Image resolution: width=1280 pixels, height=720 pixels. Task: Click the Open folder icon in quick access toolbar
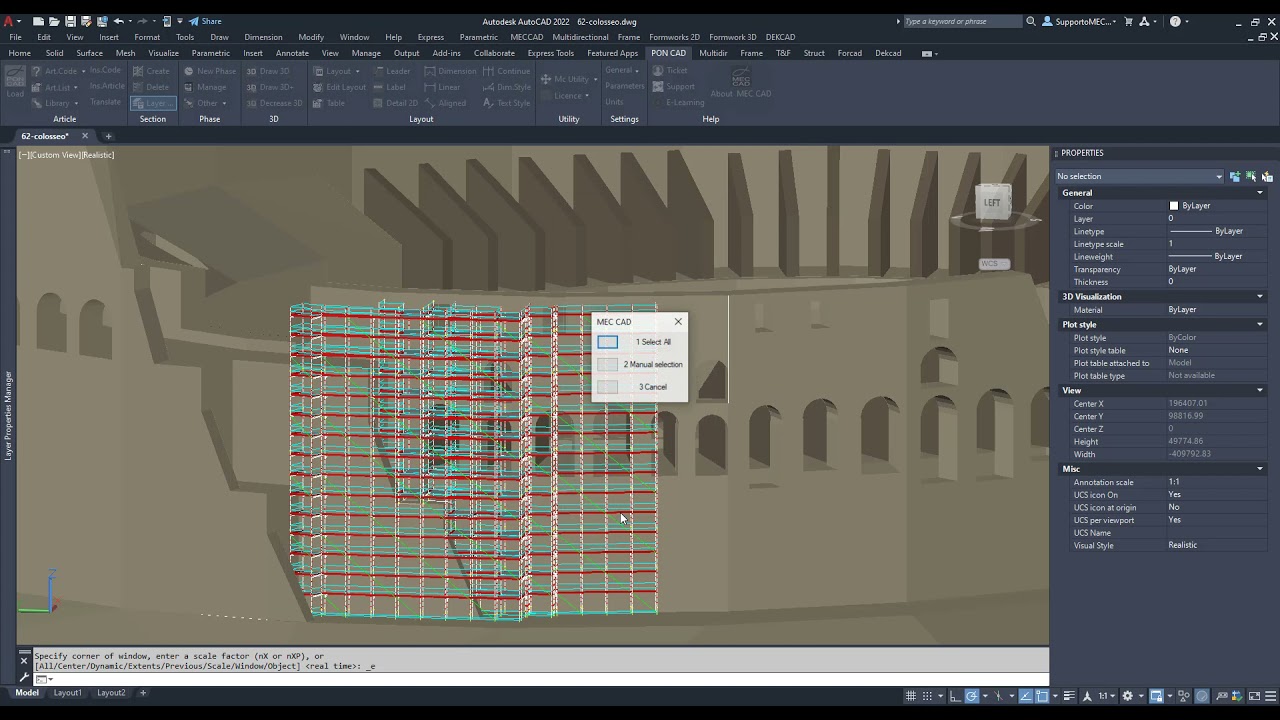(54, 21)
